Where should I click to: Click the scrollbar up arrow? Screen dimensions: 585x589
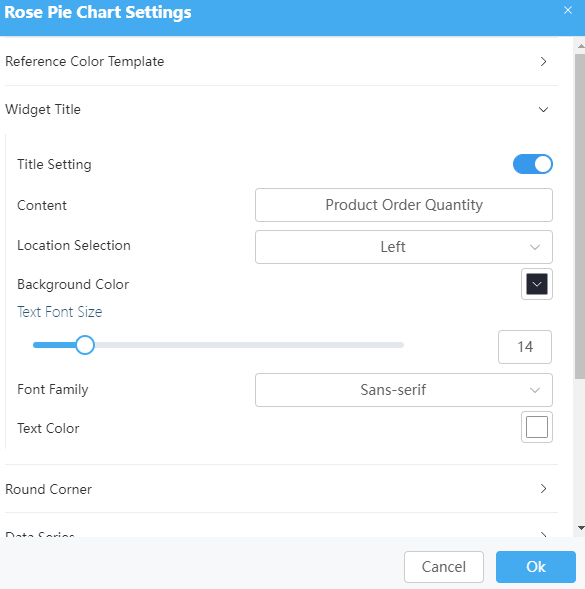tap(581, 46)
